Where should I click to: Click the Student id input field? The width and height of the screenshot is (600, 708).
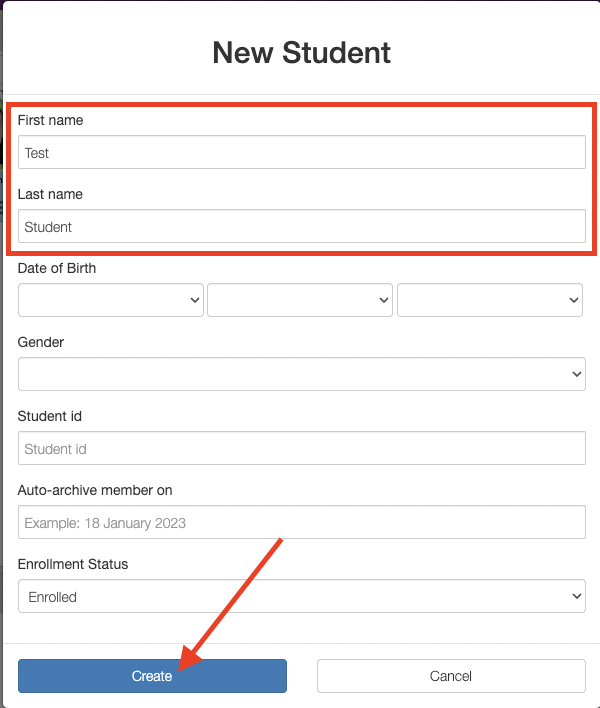pos(301,449)
